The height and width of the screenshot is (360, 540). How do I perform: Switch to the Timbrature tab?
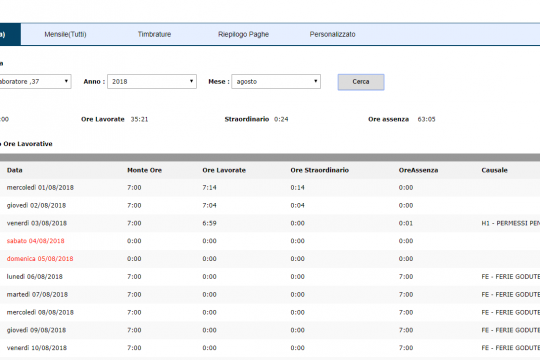154,34
